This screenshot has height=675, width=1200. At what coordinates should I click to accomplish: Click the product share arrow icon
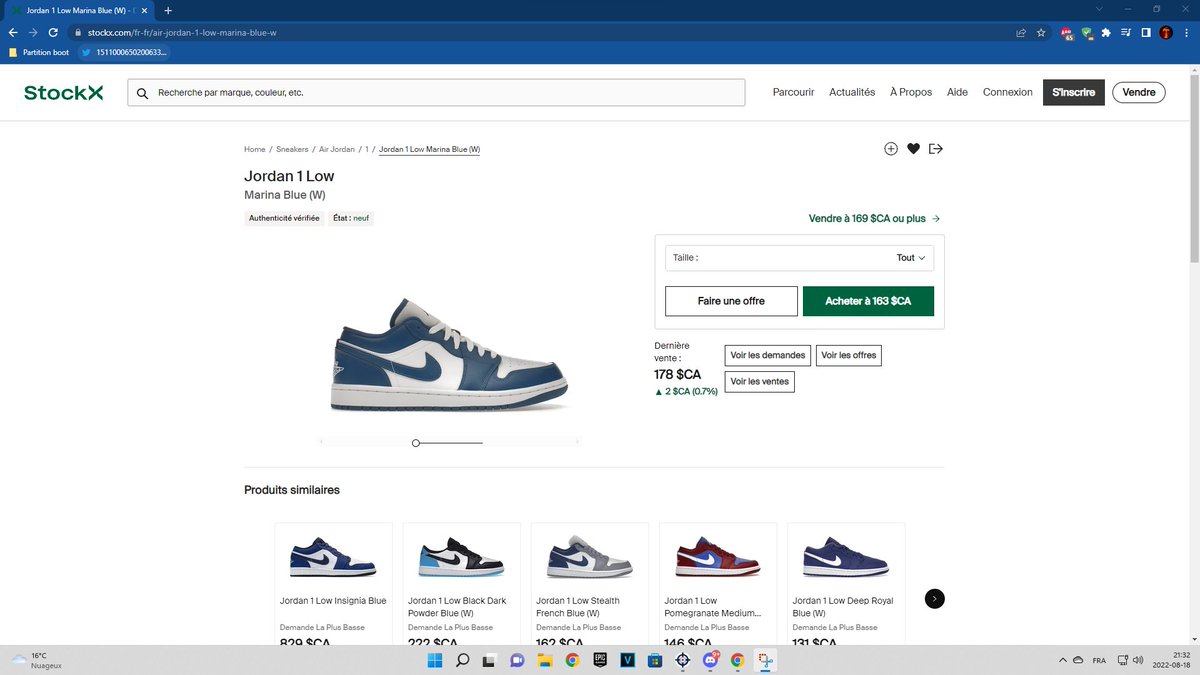tap(936, 149)
